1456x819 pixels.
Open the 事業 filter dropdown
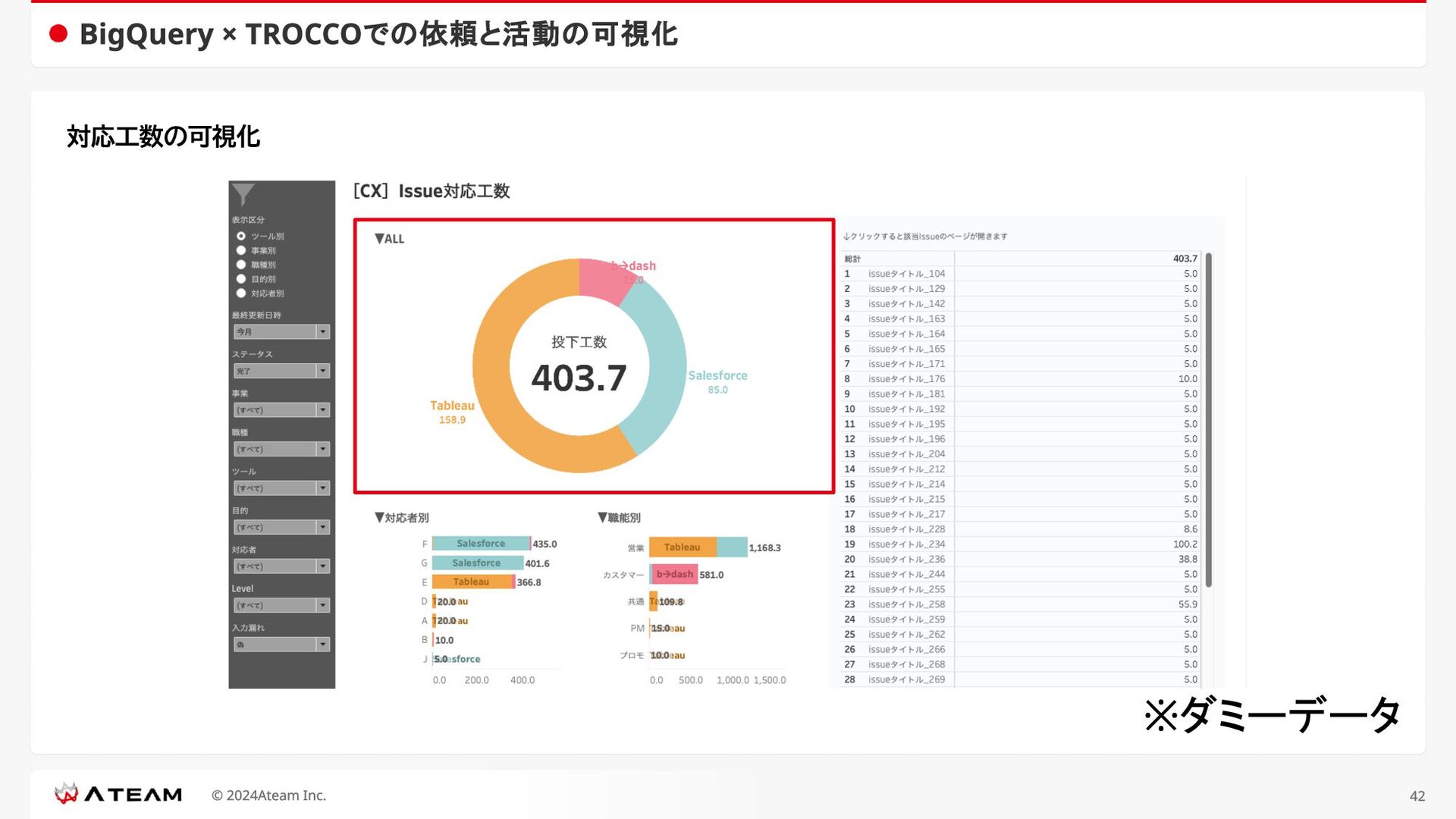tap(281, 410)
